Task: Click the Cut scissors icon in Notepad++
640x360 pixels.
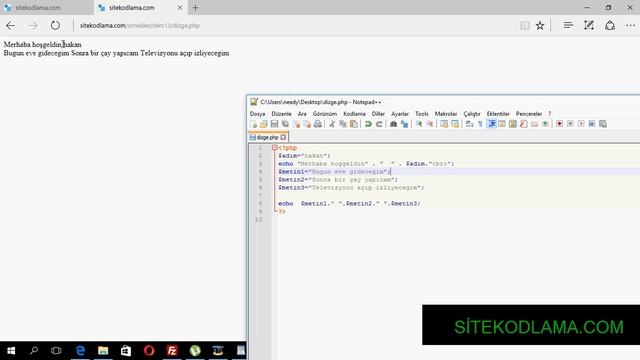Action: pos(332,124)
